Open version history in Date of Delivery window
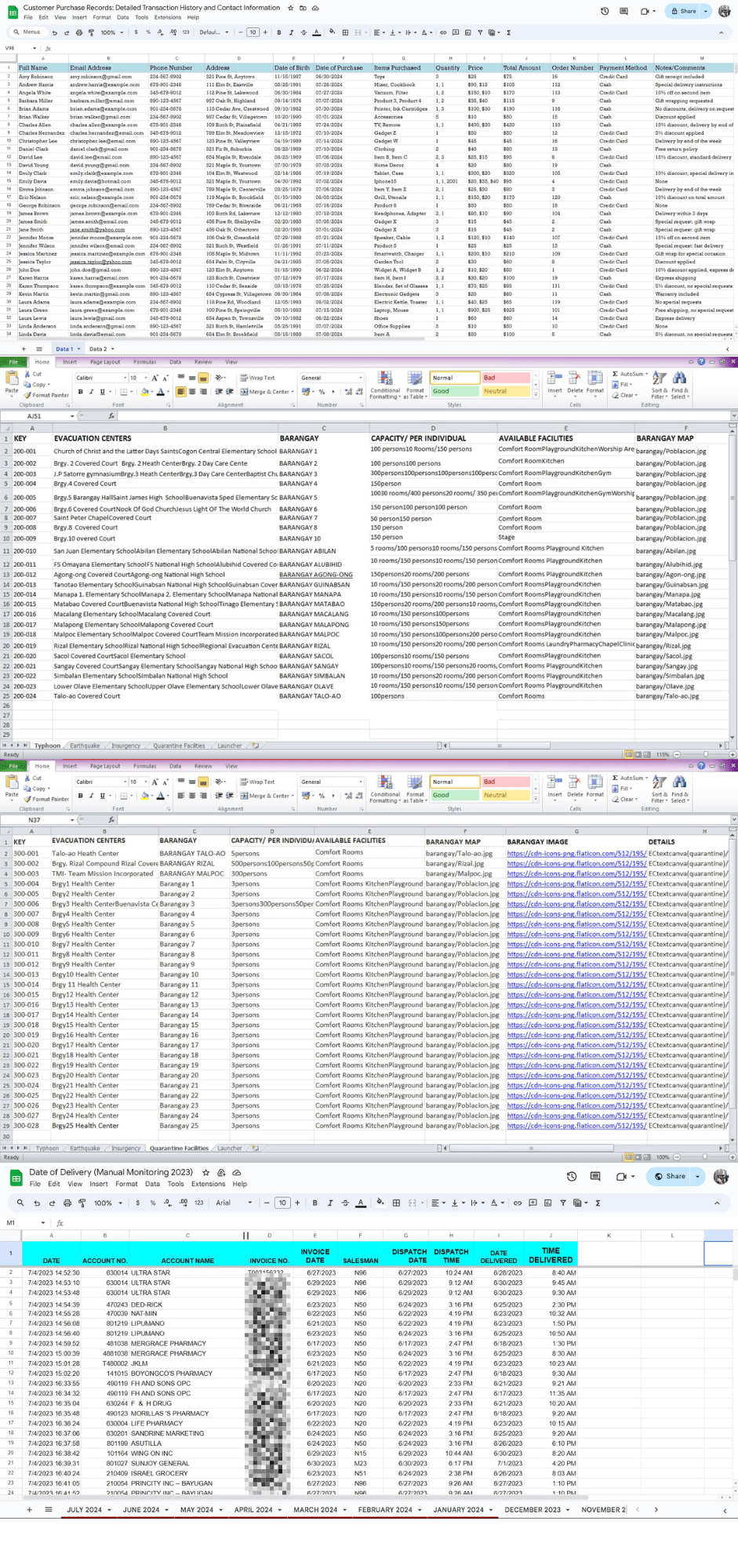Image resolution: width=738 pixels, height=1568 pixels. tap(572, 1177)
